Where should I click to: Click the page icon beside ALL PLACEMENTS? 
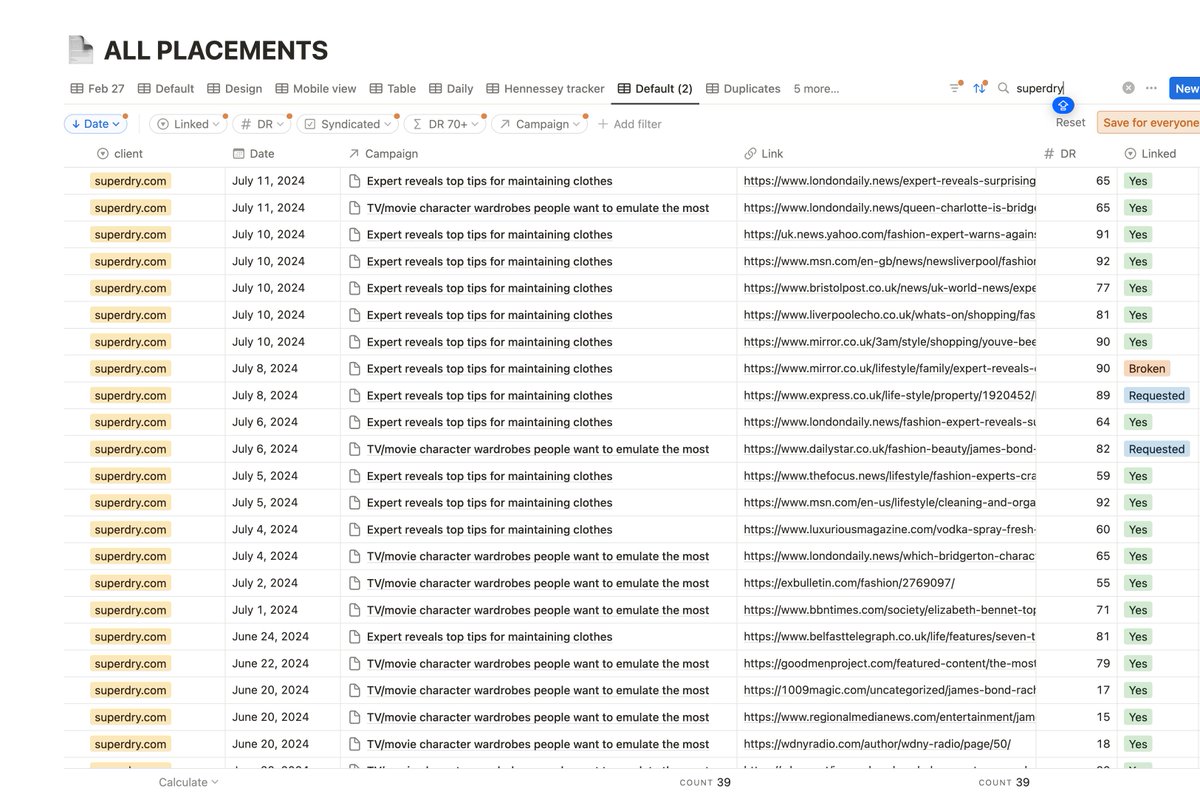pyautogui.click(x=80, y=49)
